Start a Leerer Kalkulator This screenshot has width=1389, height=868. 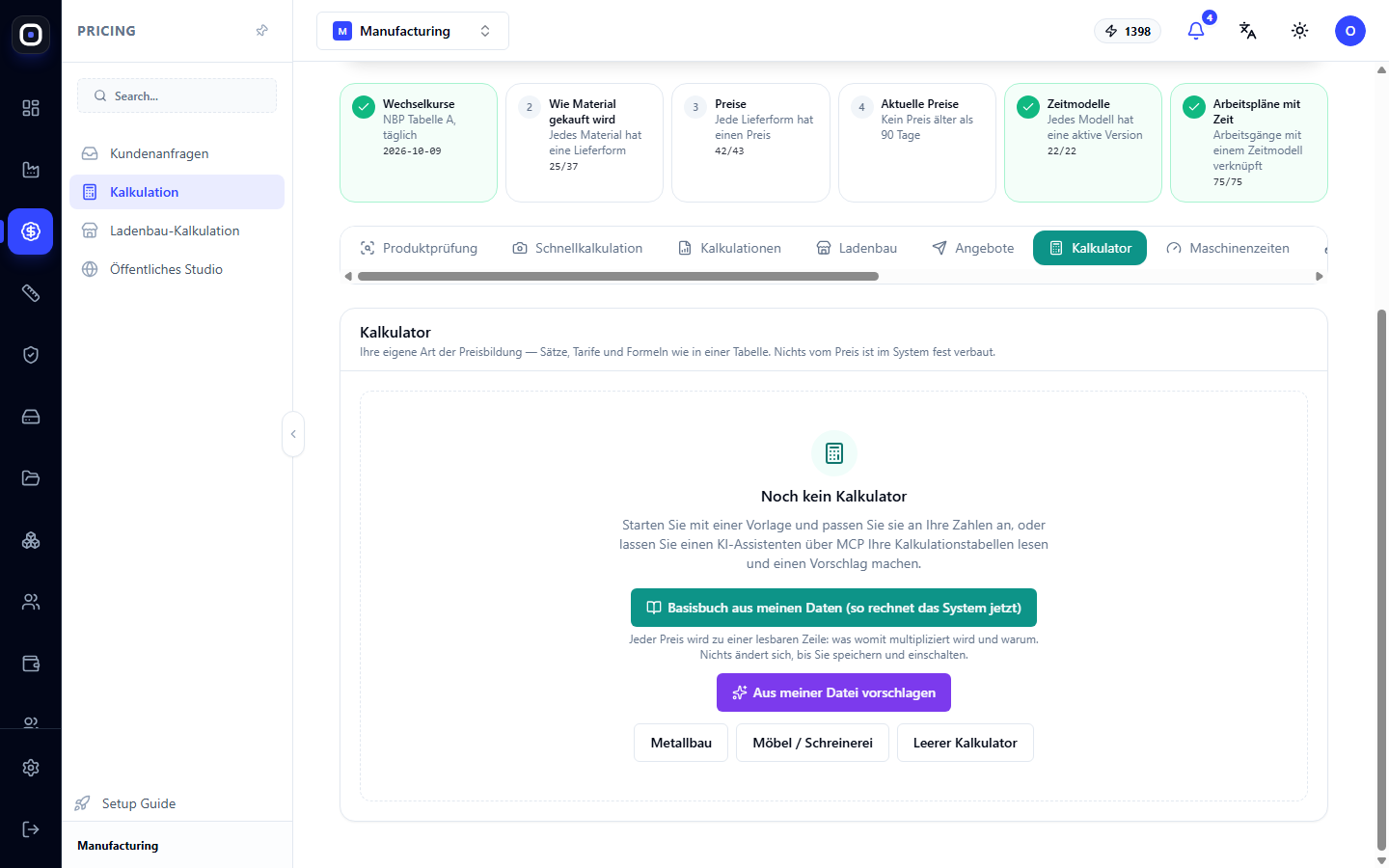coord(965,743)
